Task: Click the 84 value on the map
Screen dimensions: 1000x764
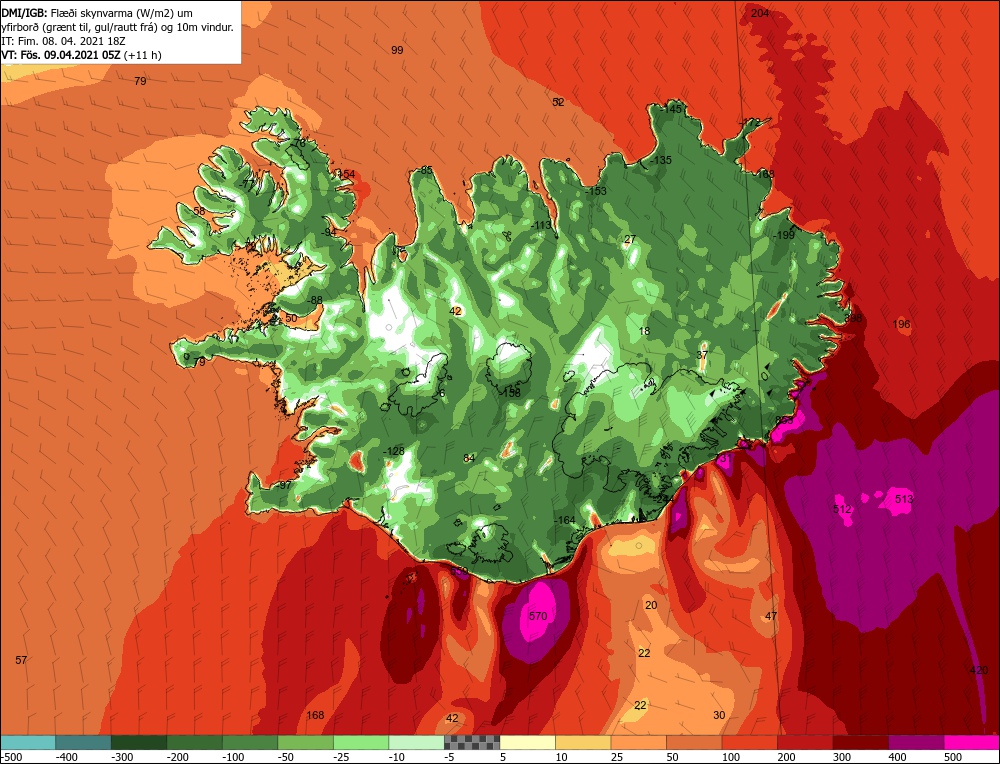Action: (469, 458)
